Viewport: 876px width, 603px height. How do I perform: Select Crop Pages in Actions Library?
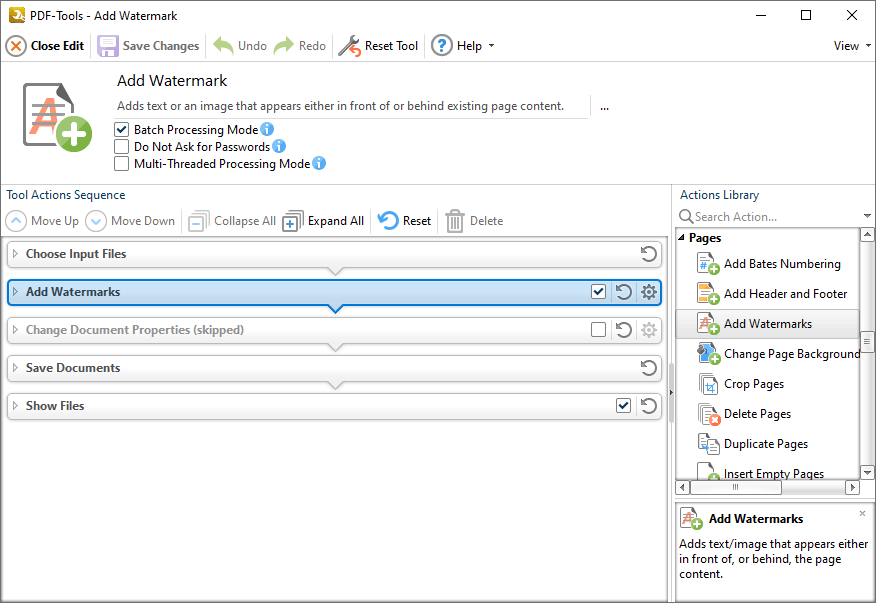click(x=754, y=384)
